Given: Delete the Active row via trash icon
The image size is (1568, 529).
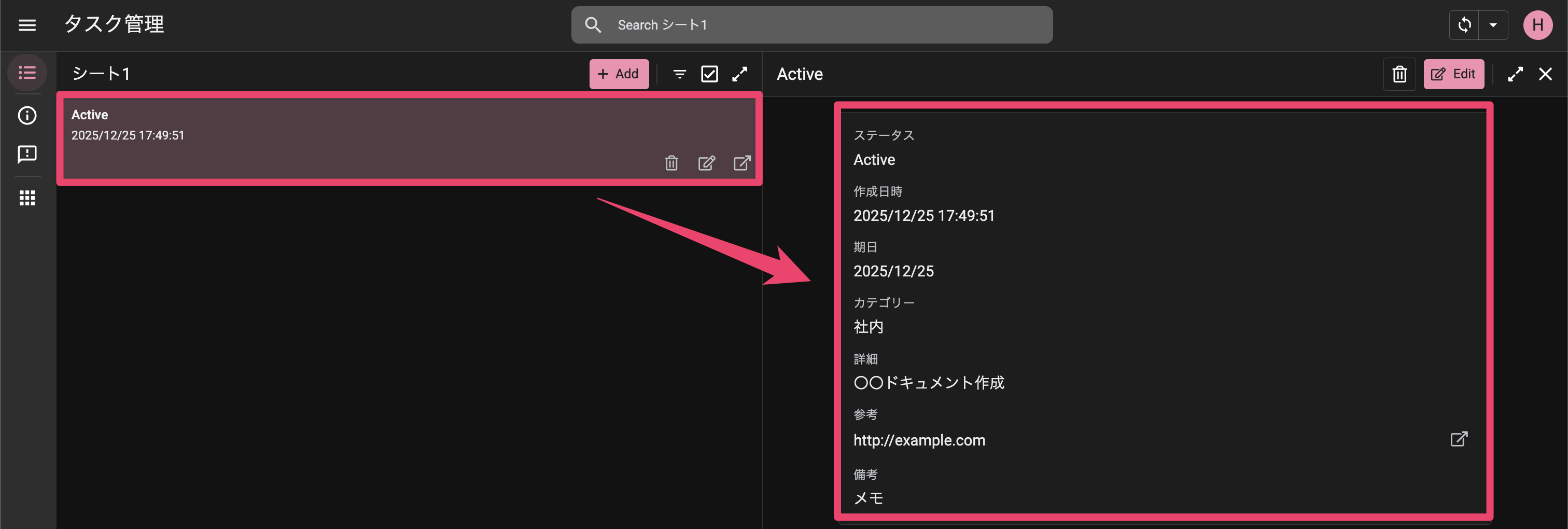Looking at the screenshot, I should pyautogui.click(x=671, y=163).
